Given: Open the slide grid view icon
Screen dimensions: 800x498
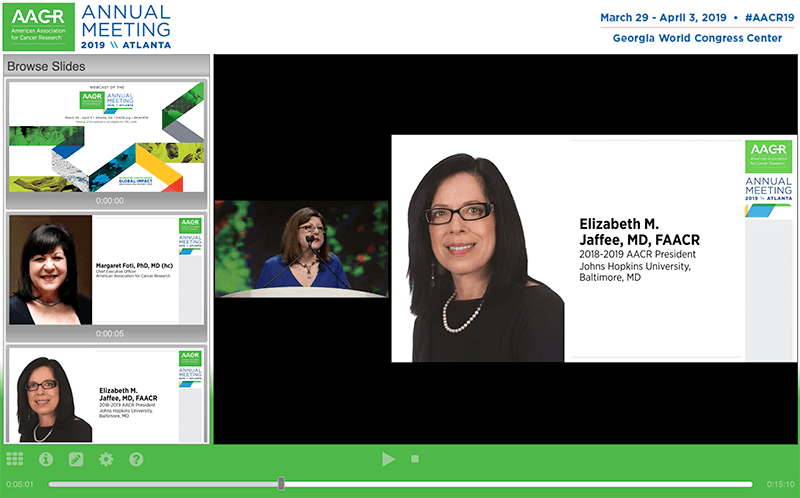Looking at the screenshot, I should (15, 459).
